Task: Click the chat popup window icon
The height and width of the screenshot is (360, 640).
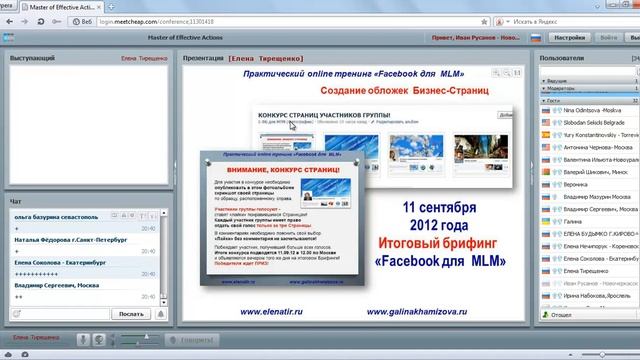Action: (115, 216)
